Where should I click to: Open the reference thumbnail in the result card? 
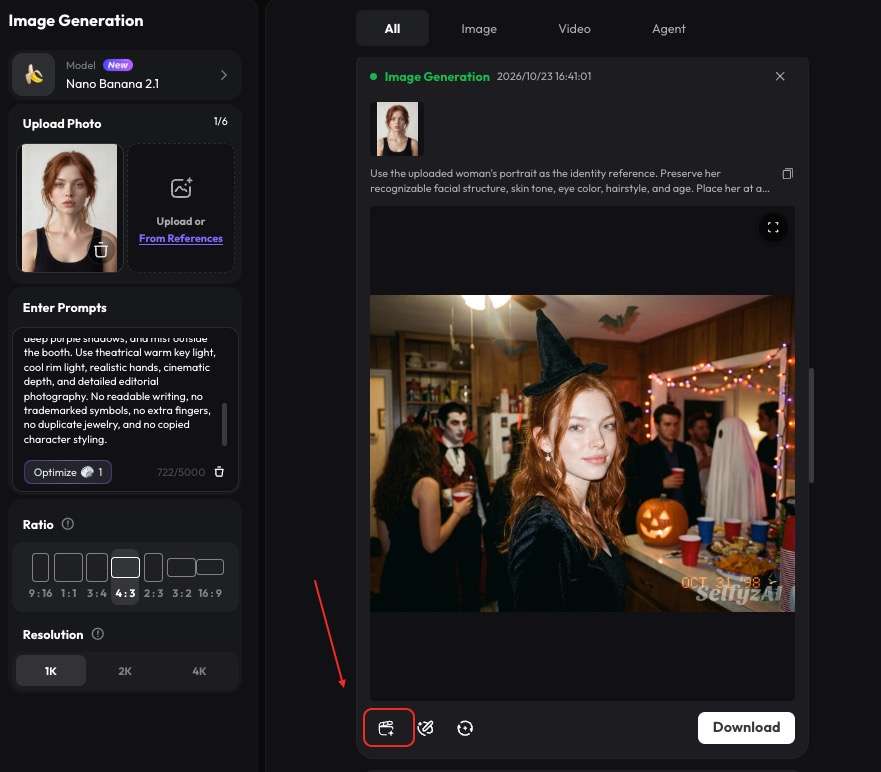point(397,129)
